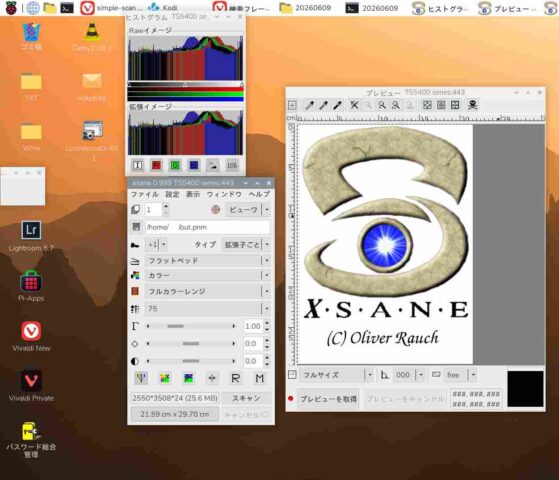
Task: Toggle red channel in histogram window
Action: (156, 165)
